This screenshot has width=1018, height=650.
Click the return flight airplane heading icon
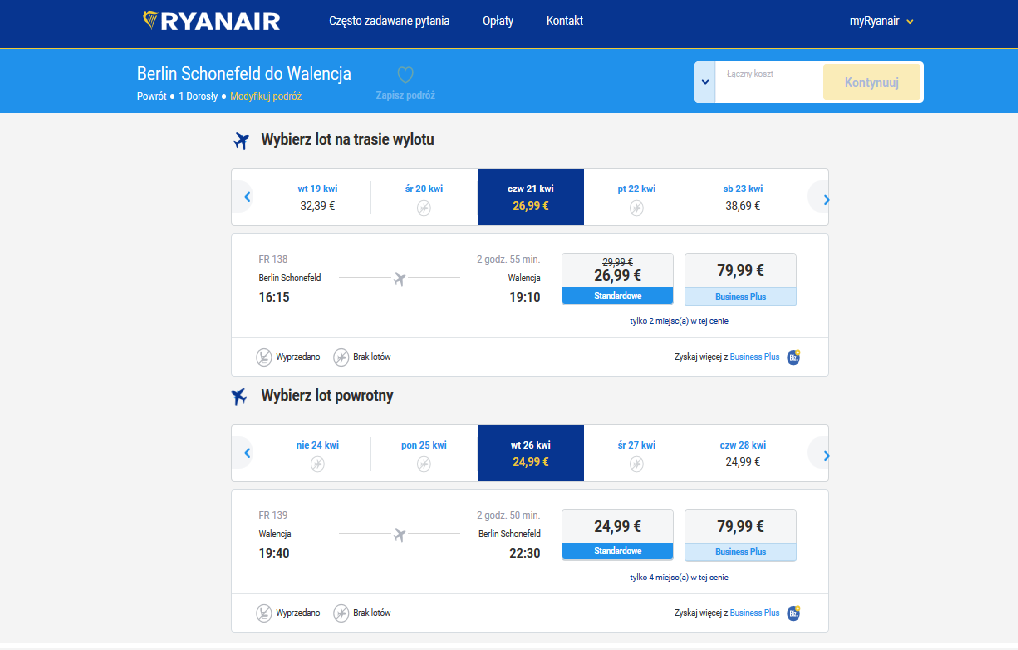coord(240,396)
